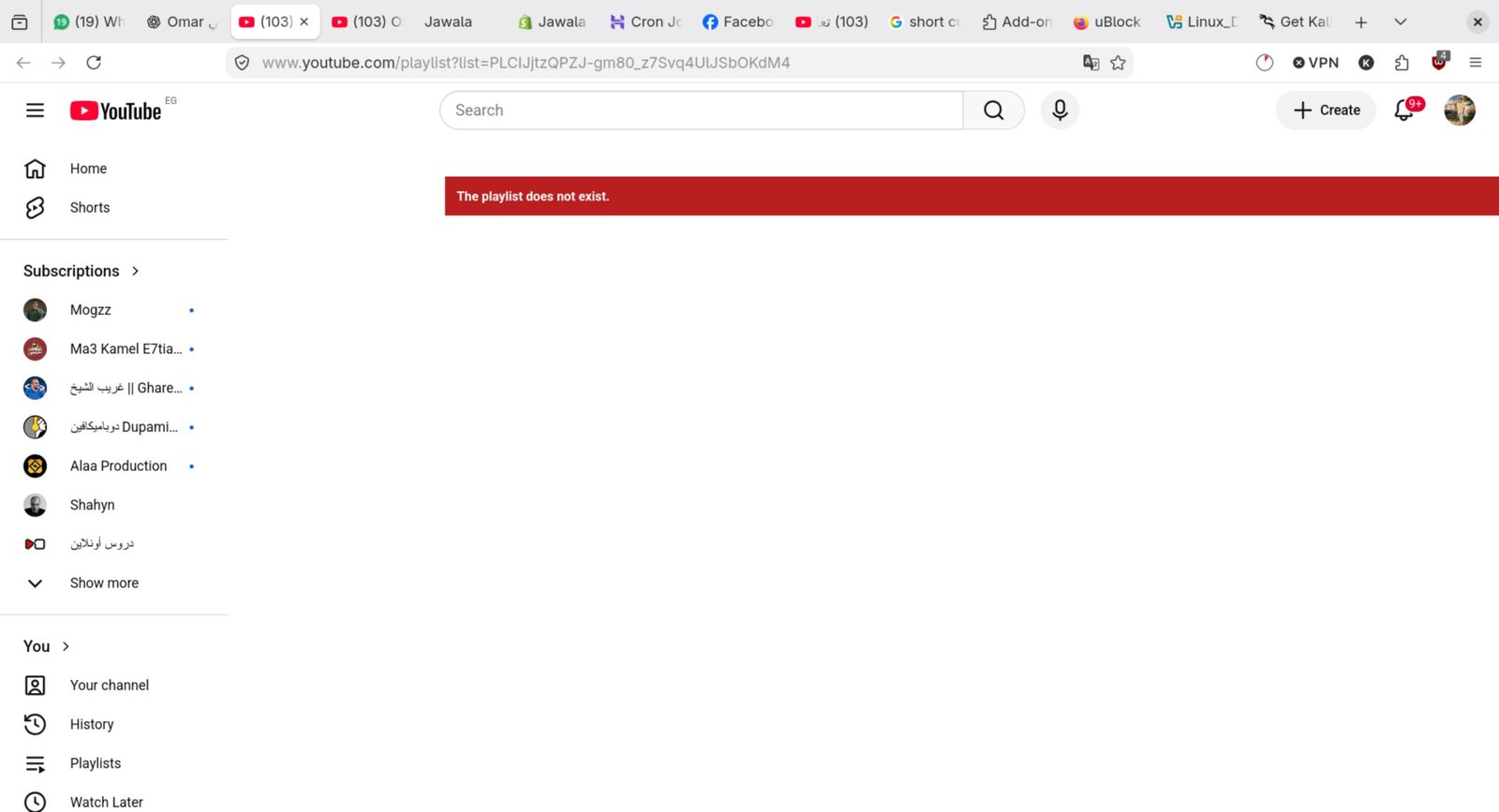Click the circular timer toolbar icon
The height and width of the screenshot is (812, 1499).
pos(1265,63)
